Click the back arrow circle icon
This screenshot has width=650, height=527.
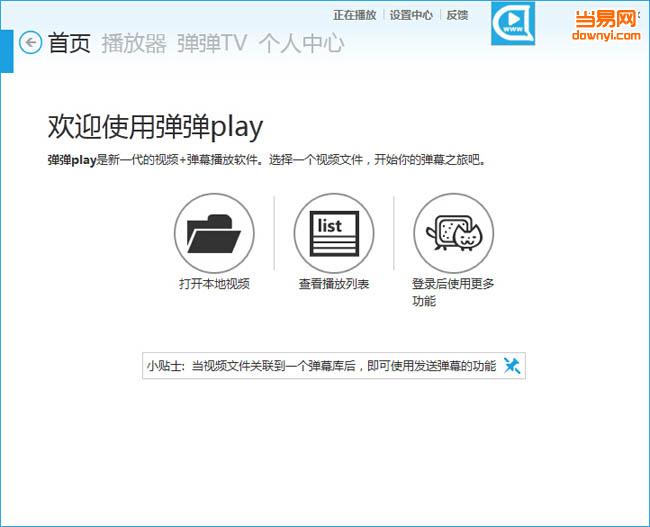30,42
